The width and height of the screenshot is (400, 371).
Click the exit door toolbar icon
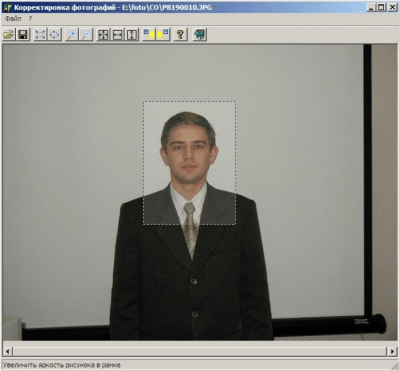[x=200, y=34]
